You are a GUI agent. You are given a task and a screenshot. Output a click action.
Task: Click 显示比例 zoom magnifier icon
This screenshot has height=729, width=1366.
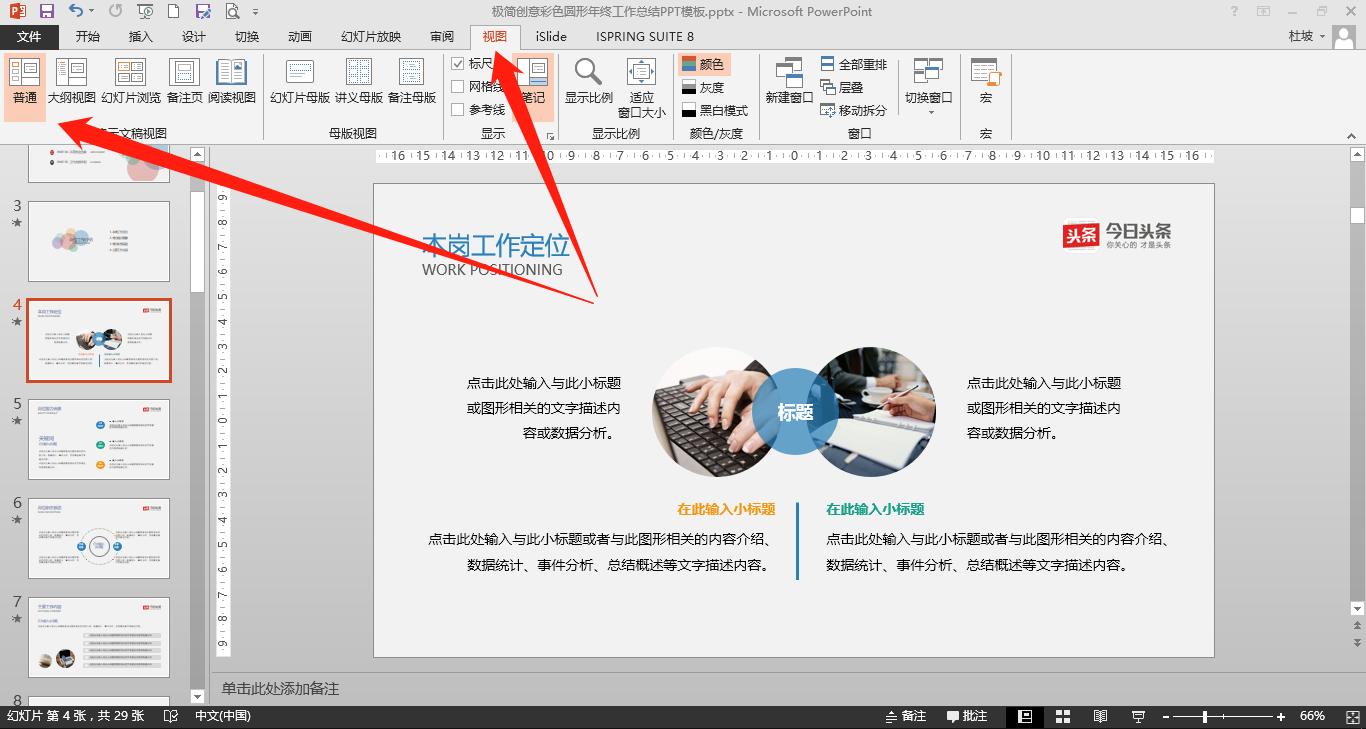click(588, 81)
